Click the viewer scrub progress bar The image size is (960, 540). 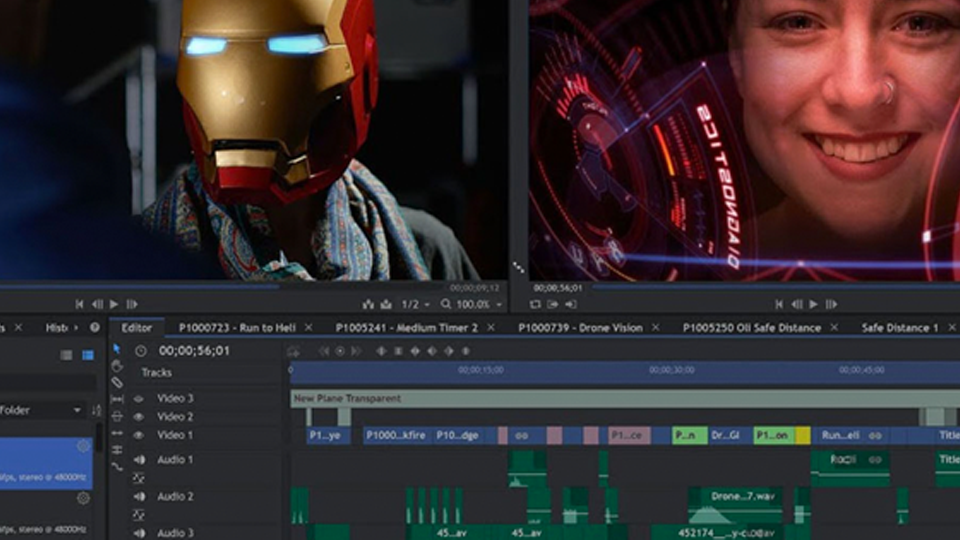(774, 286)
